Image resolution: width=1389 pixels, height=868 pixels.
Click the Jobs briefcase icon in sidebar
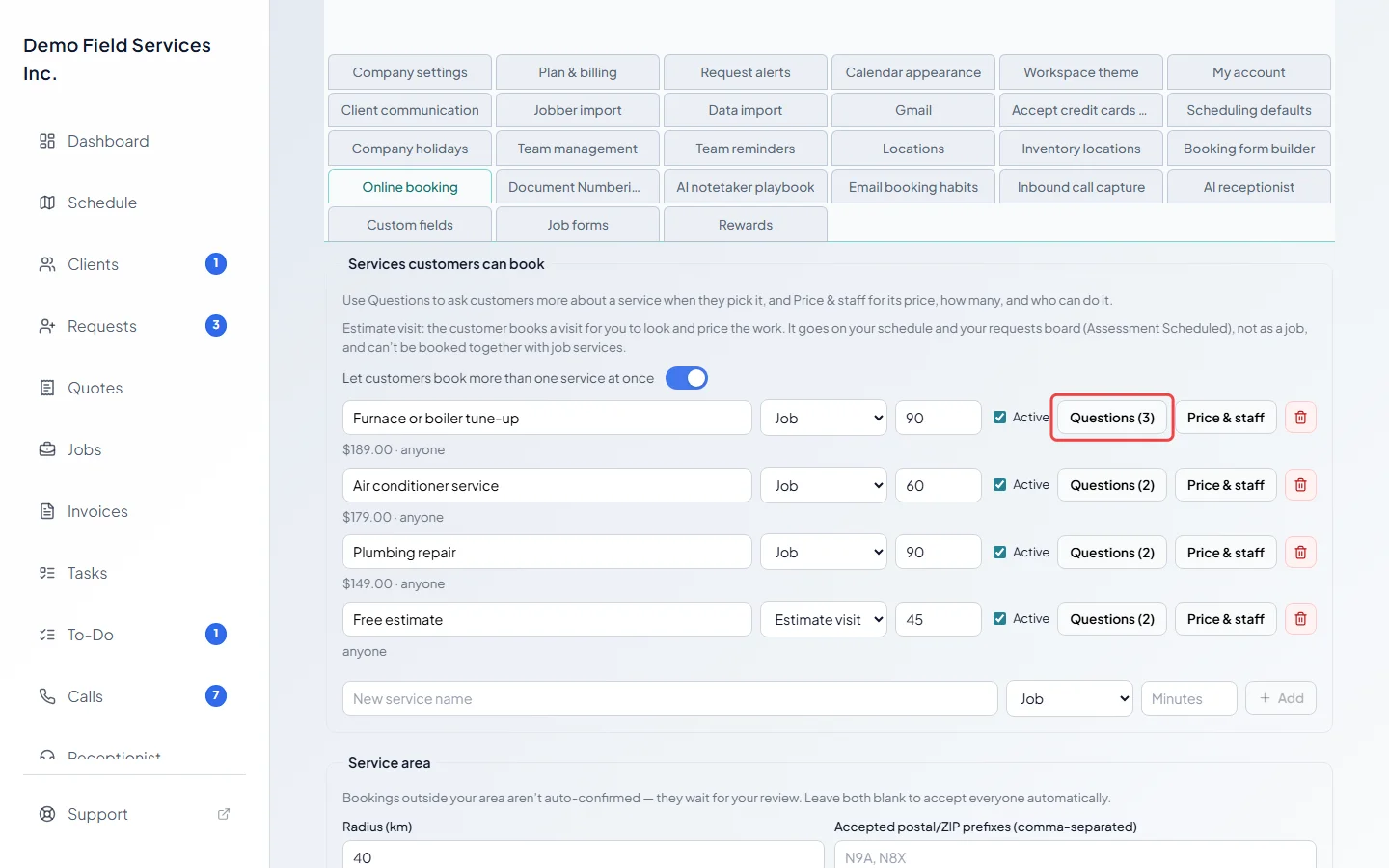(47, 449)
